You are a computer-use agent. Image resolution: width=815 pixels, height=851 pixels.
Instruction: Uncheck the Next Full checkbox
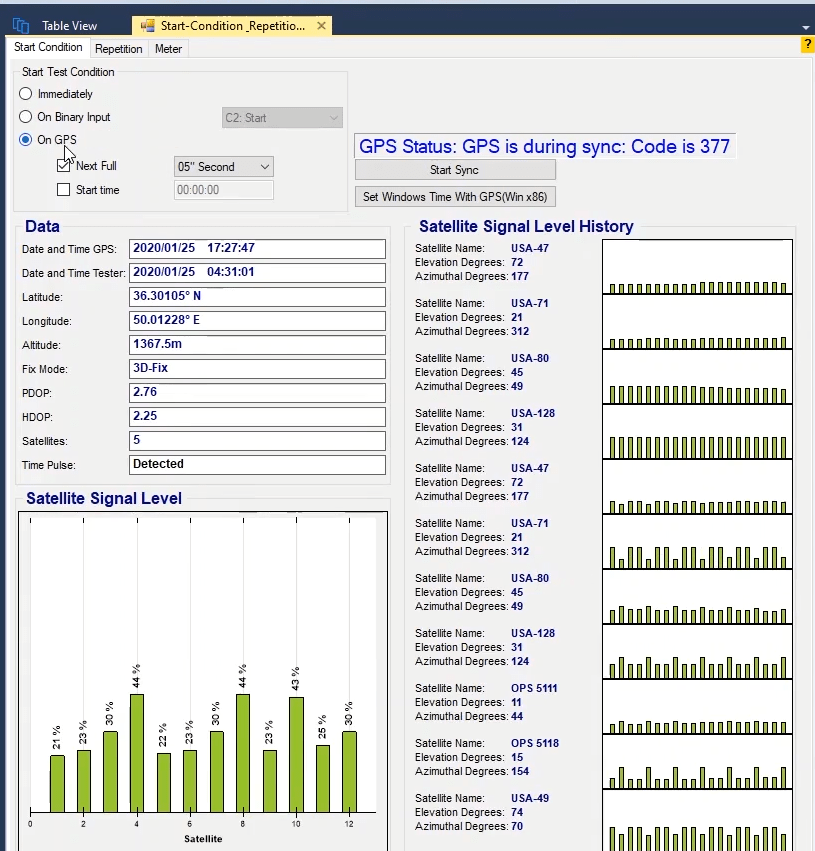(x=64, y=166)
